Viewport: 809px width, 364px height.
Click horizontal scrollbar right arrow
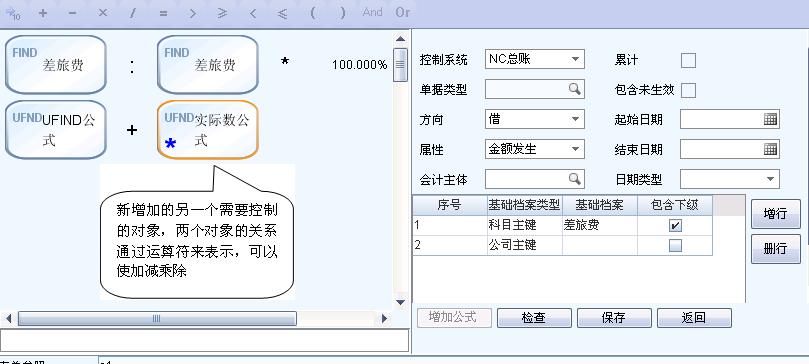pos(384,319)
